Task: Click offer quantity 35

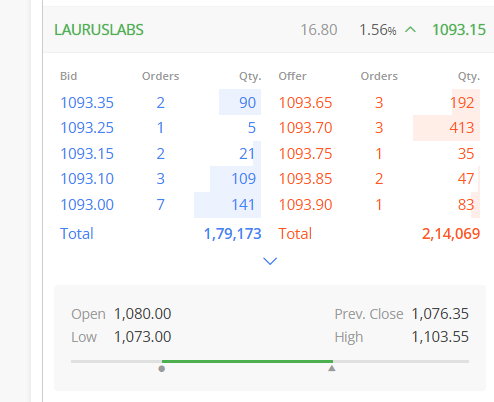Action: pyautogui.click(x=466, y=154)
